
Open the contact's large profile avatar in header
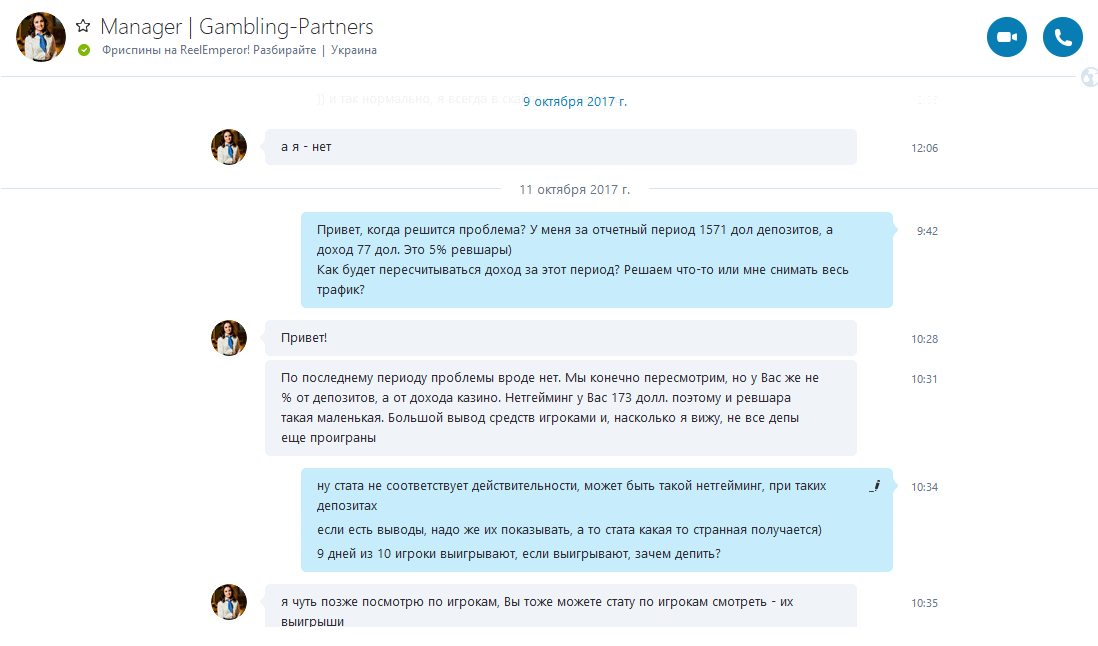tap(41, 37)
